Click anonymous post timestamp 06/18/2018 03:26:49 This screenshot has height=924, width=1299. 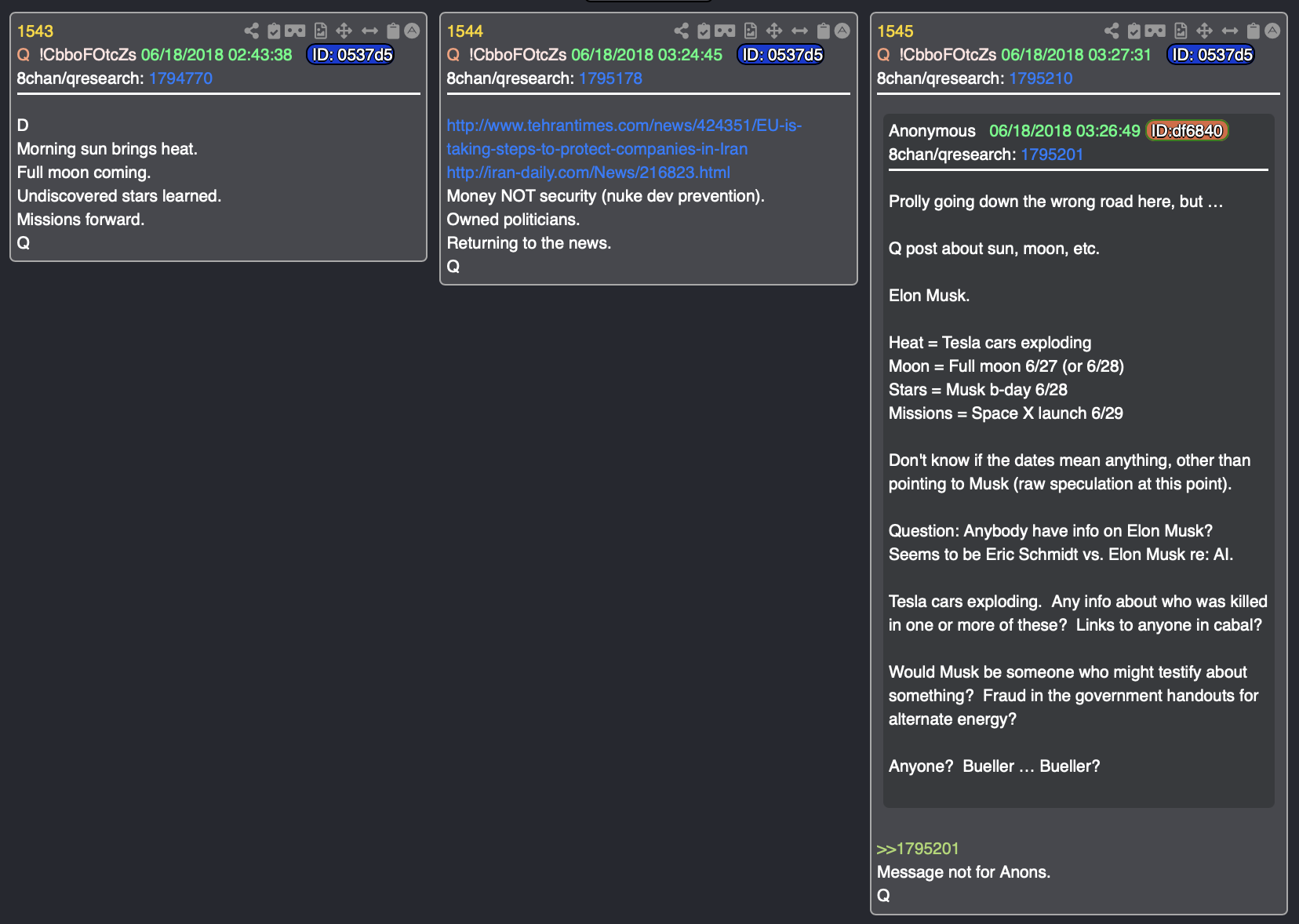coord(1064,131)
